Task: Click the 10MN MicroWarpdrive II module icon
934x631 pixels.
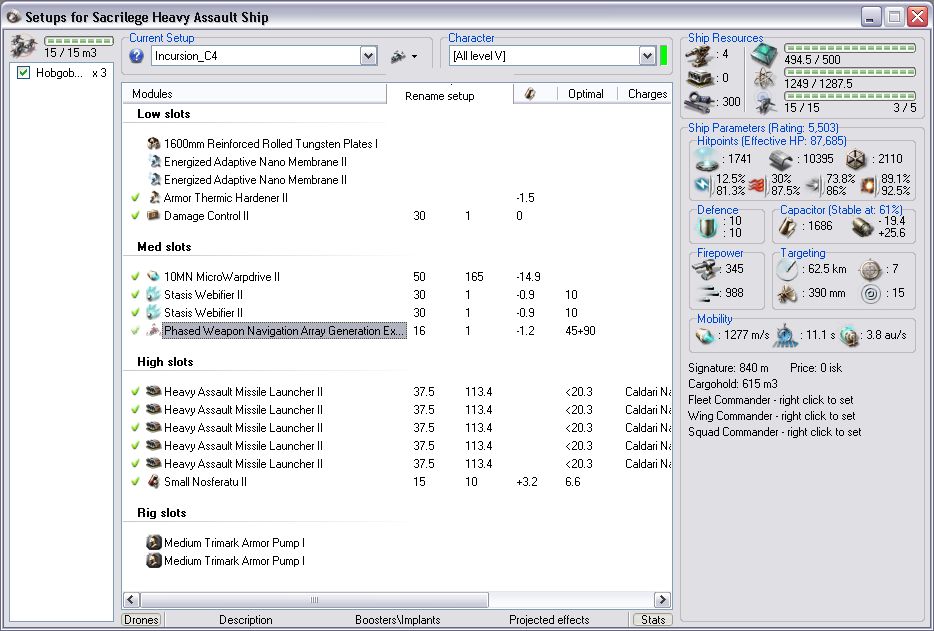Action: (154, 277)
